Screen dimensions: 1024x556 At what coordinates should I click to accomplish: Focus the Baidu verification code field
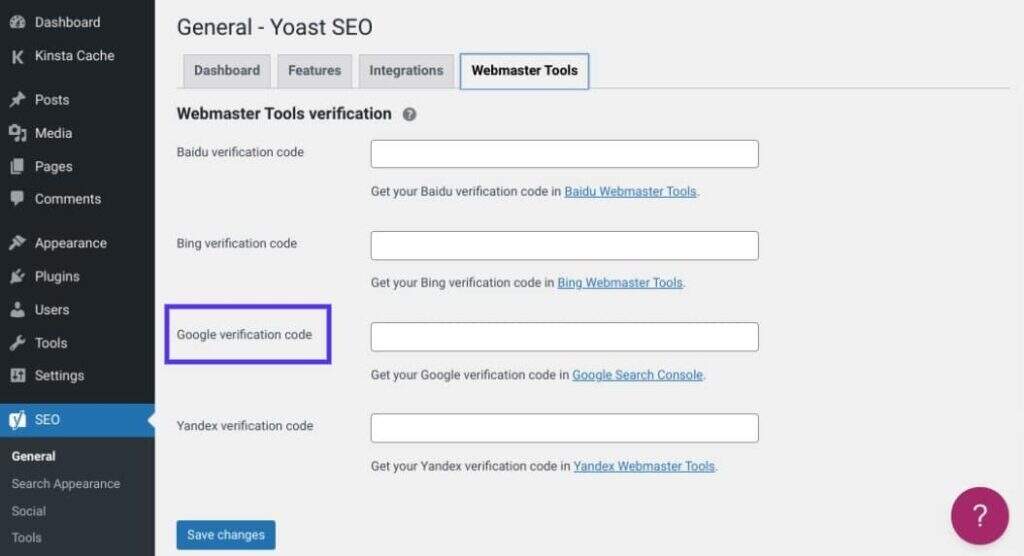point(564,154)
